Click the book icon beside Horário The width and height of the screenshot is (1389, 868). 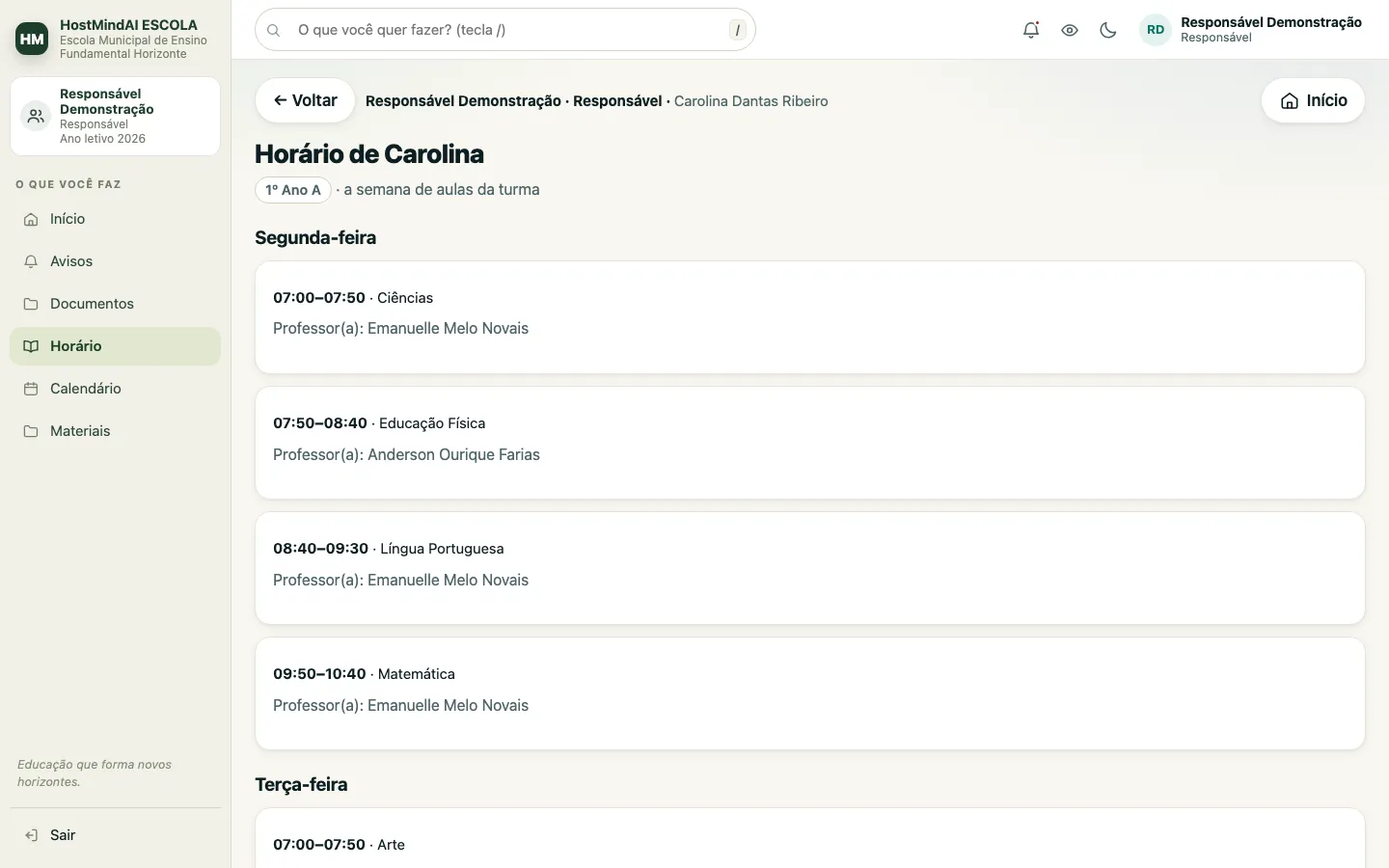point(31,346)
